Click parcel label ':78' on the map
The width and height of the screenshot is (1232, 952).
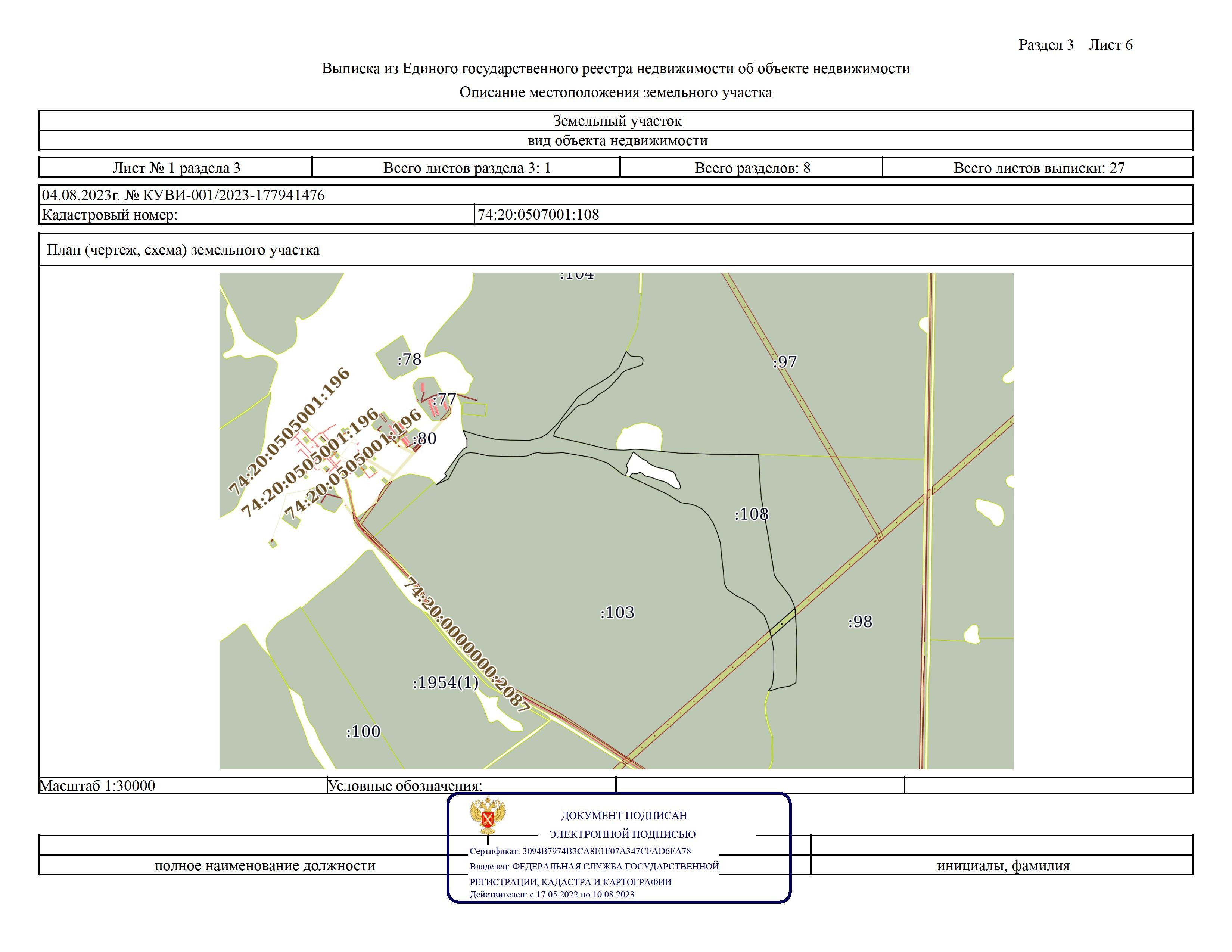pyautogui.click(x=409, y=359)
